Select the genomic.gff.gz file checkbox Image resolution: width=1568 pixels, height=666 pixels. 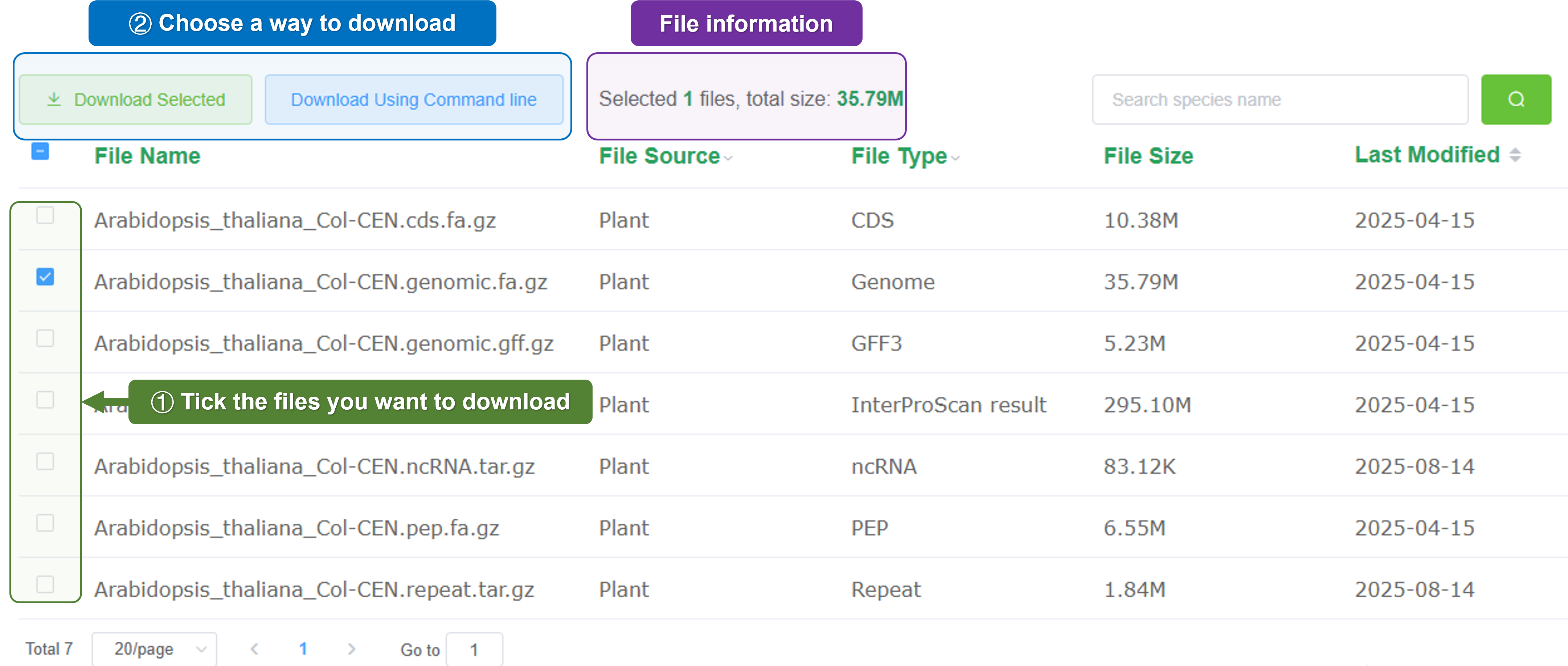coord(45,339)
